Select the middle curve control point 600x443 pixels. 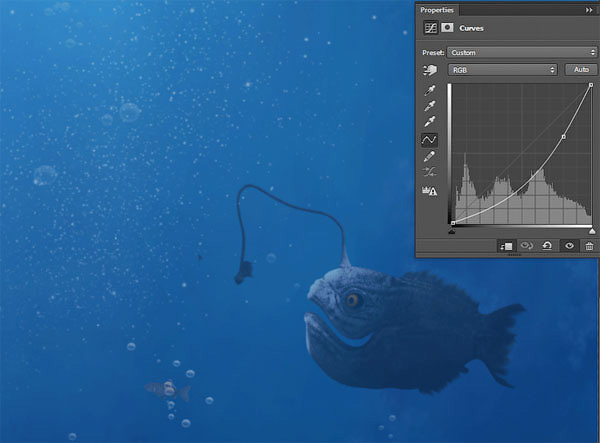[563, 137]
